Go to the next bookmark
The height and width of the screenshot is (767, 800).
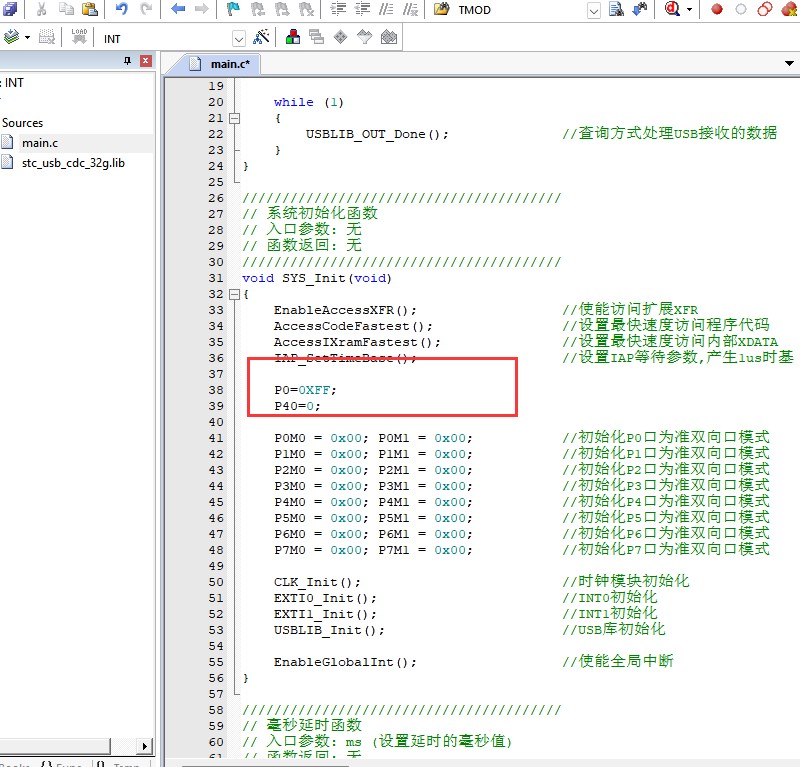click(x=282, y=9)
